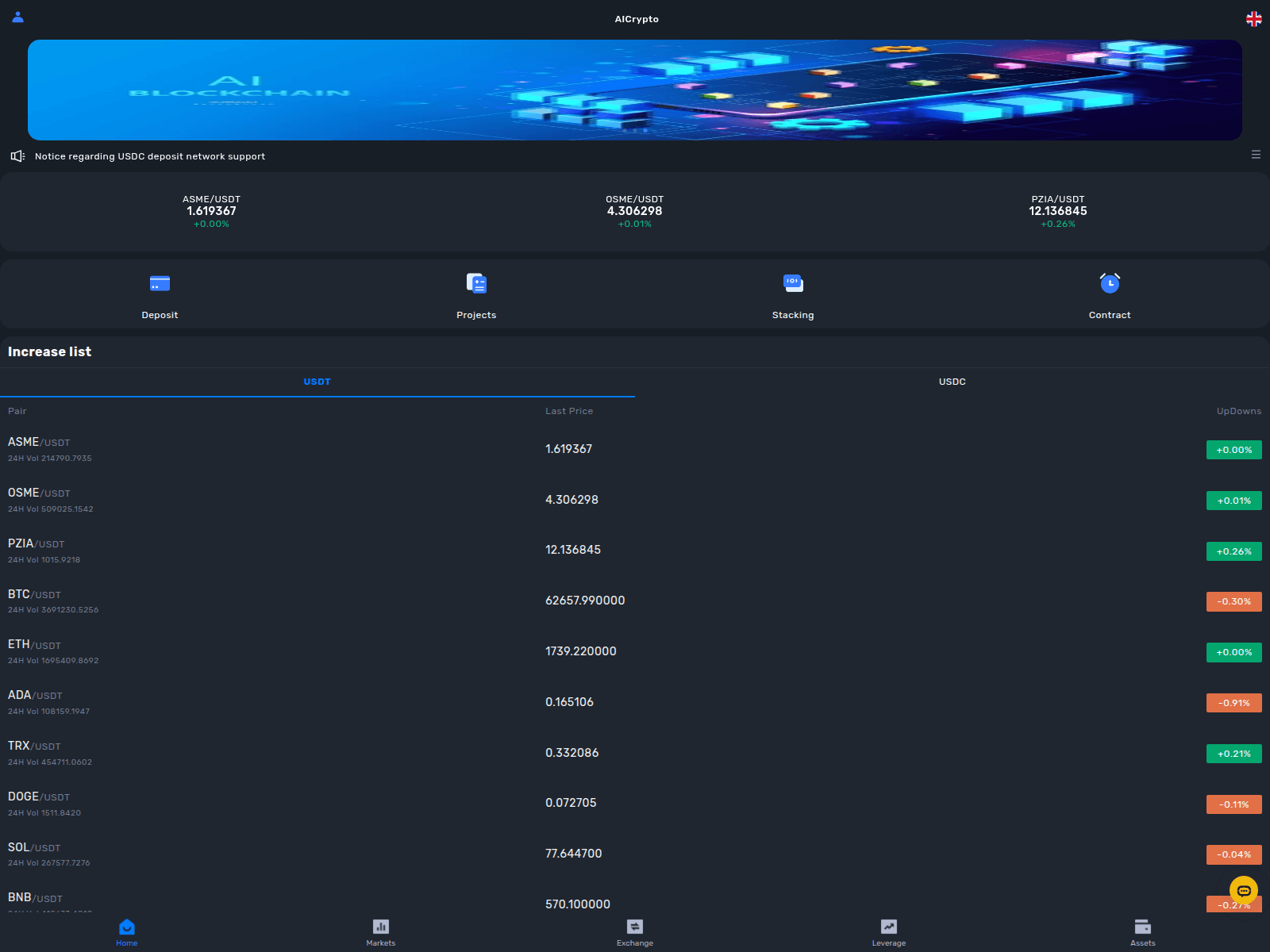Open the OSME/USDT ticker card
1270x952 pixels.
[635, 211]
